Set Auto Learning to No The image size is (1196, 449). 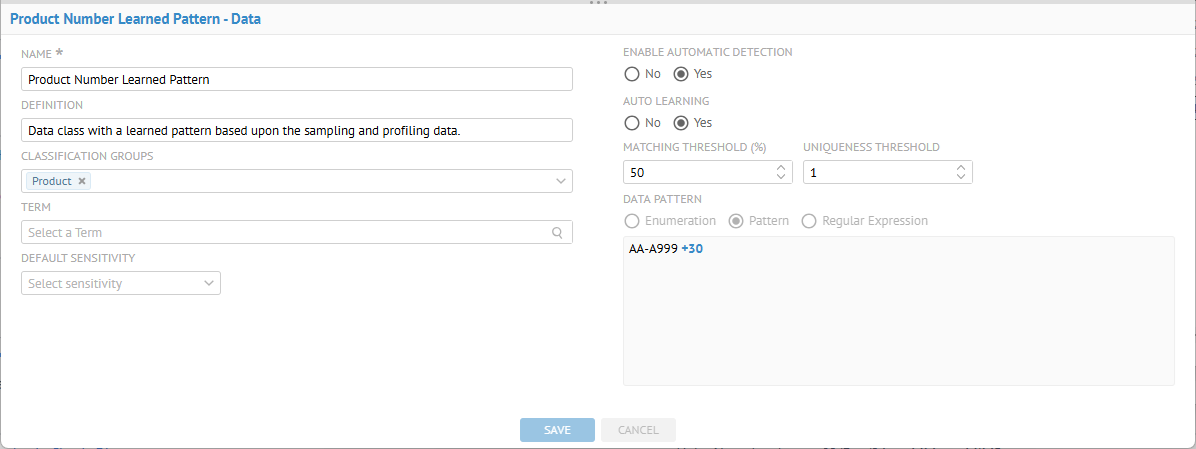[x=631, y=123]
